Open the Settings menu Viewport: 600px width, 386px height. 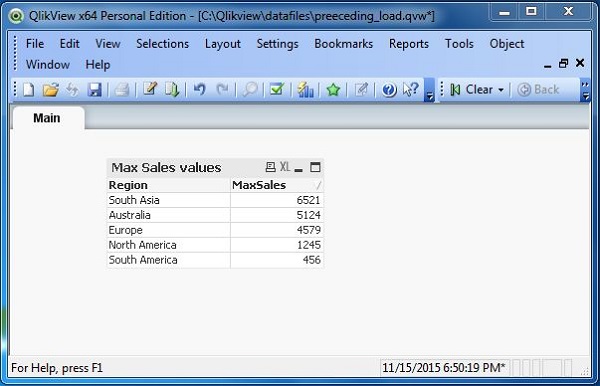[277, 44]
